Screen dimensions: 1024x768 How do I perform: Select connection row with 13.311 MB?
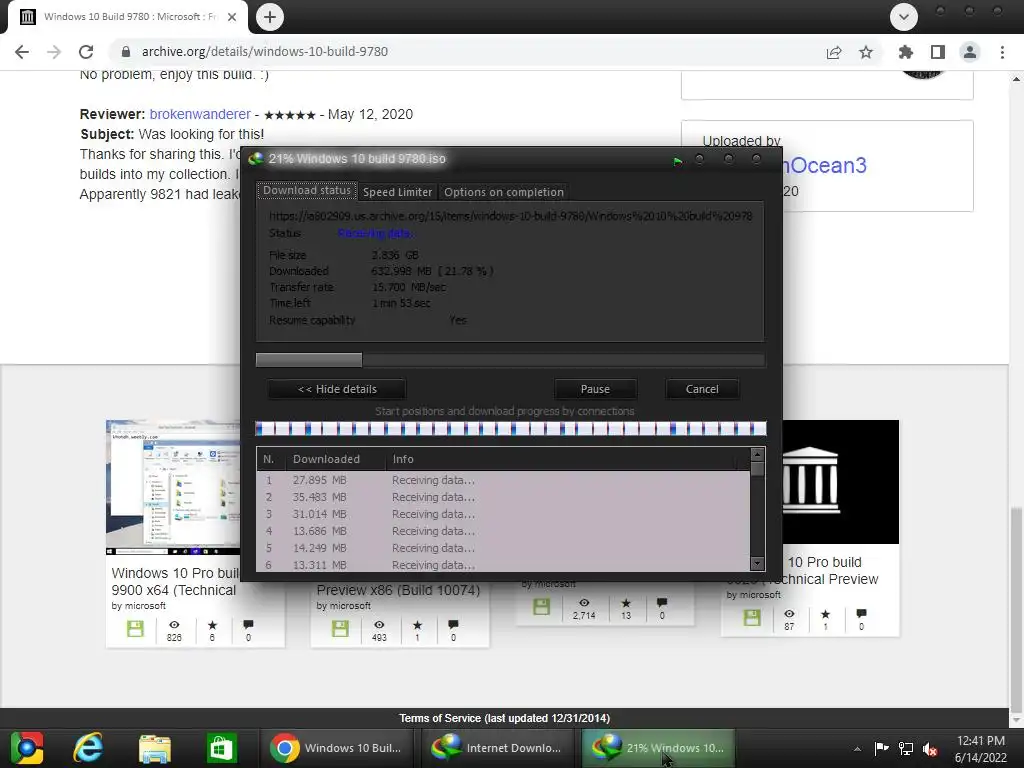pos(504,564)
